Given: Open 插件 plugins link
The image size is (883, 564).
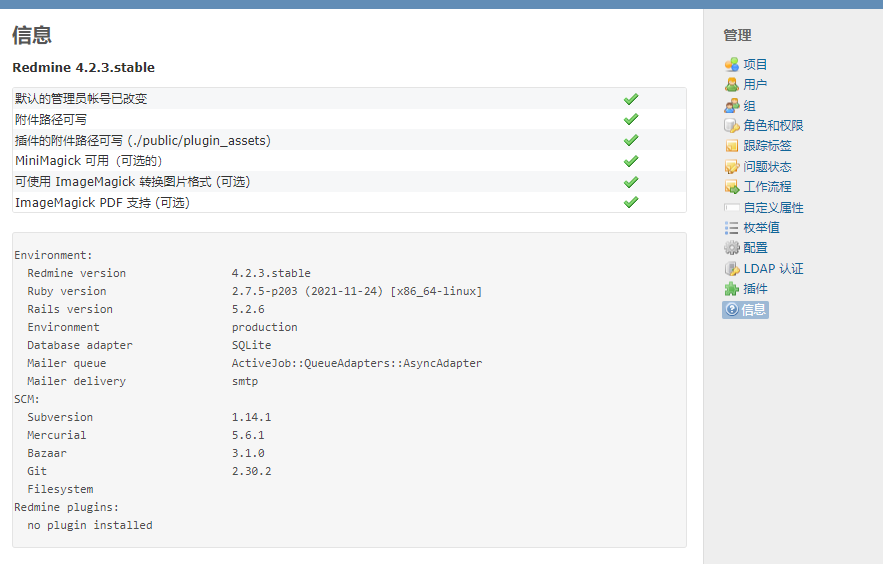Looking at the screenshot, I should [x=755, y=289].
